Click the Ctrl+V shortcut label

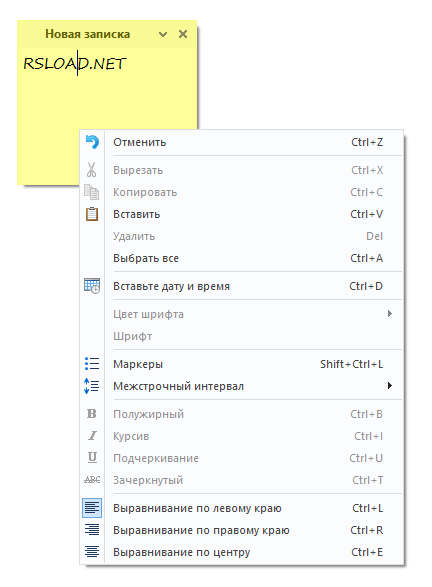(366, 215)
